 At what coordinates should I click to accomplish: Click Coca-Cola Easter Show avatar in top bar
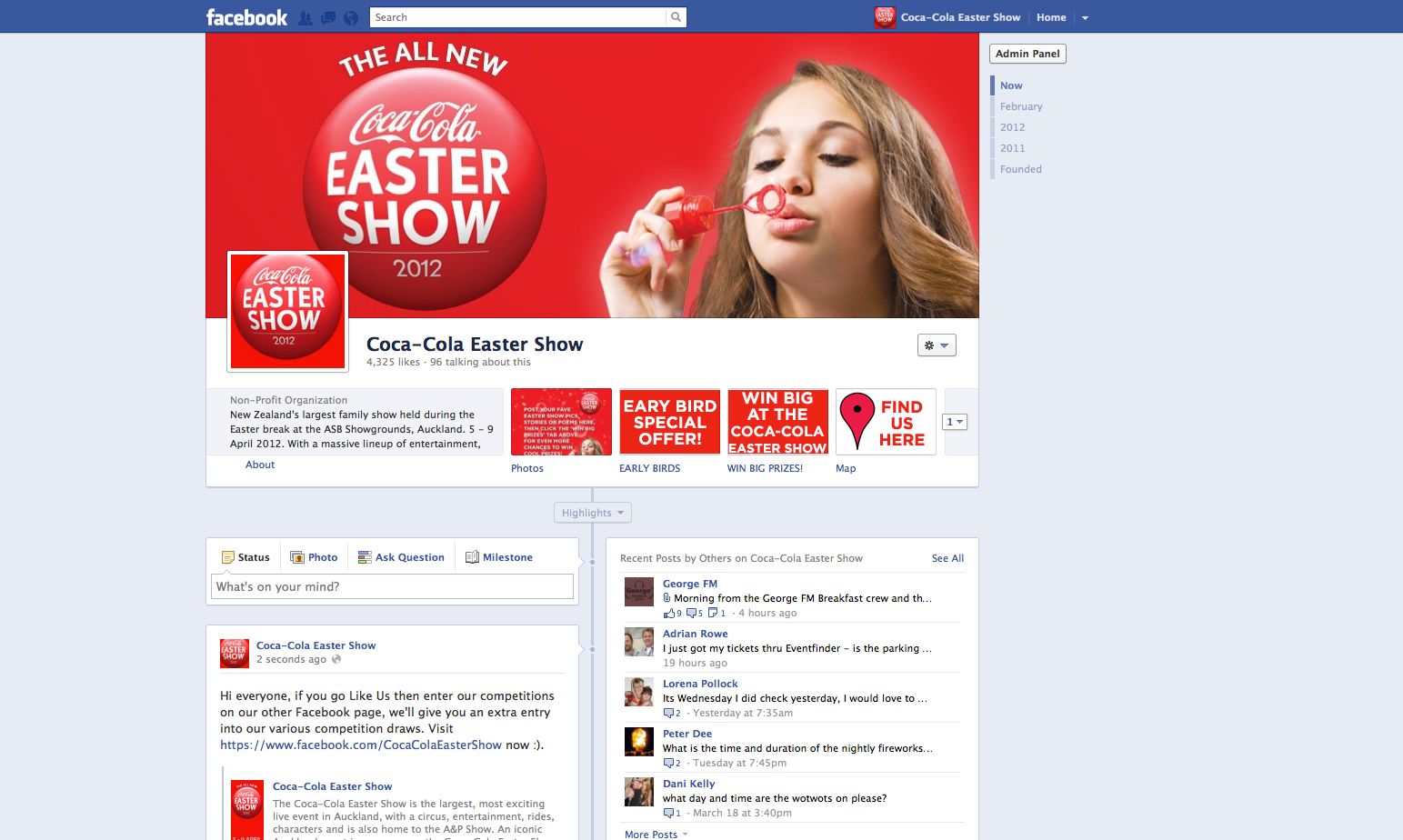885,17
